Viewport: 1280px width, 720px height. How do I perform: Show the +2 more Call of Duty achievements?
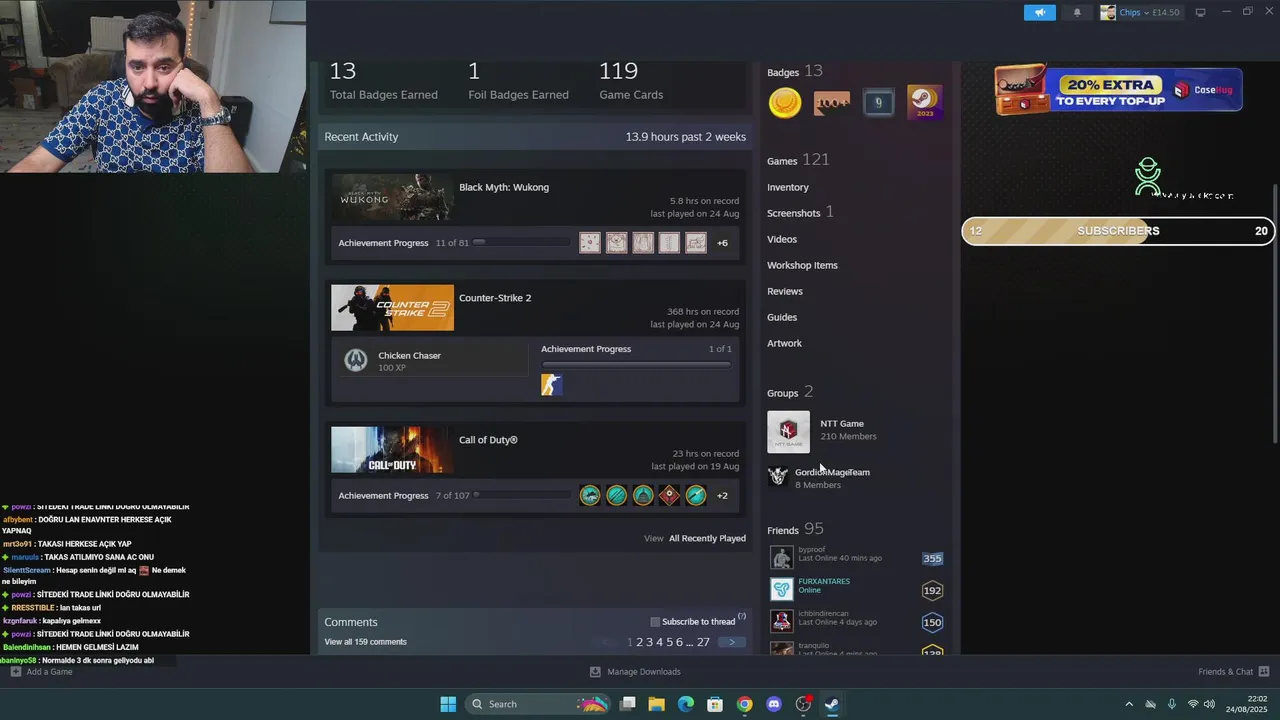(x=722, y=495)
